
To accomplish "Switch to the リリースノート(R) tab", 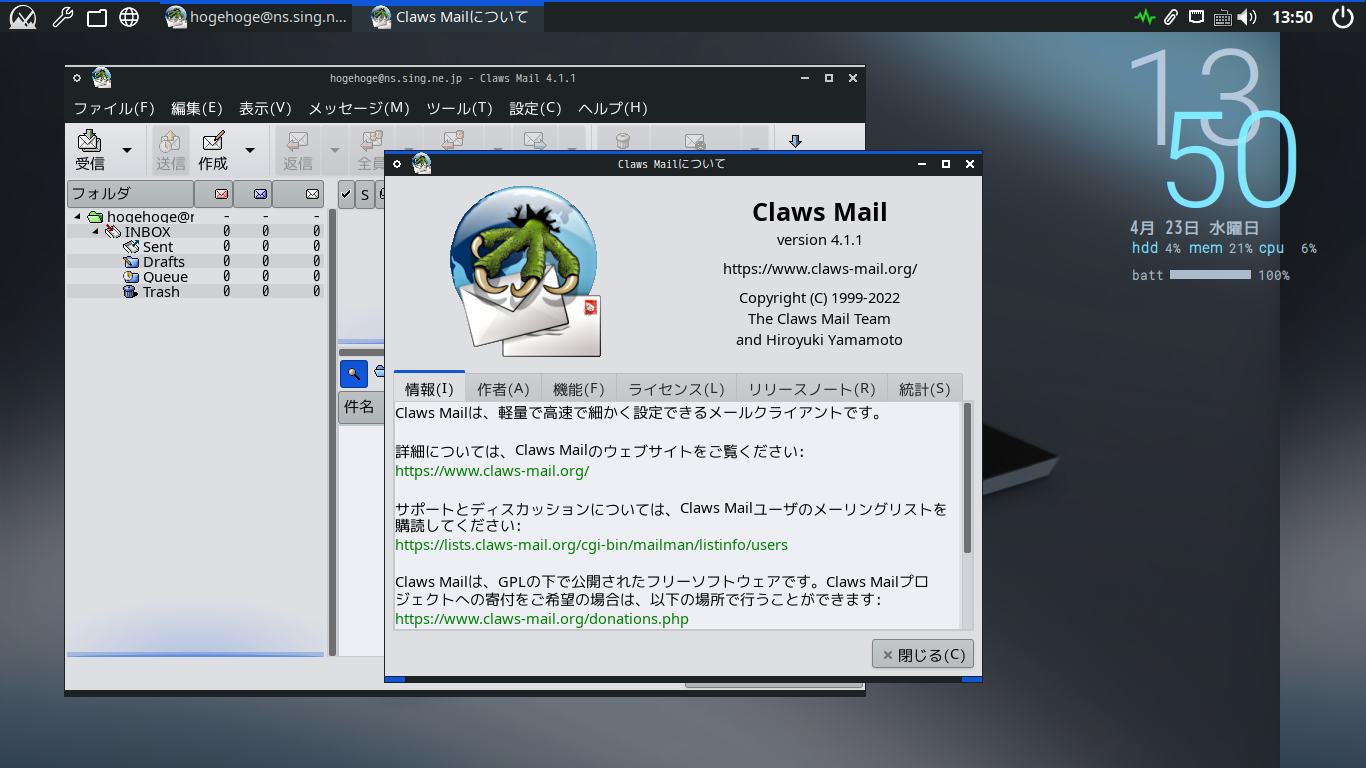I will (812, 389).
